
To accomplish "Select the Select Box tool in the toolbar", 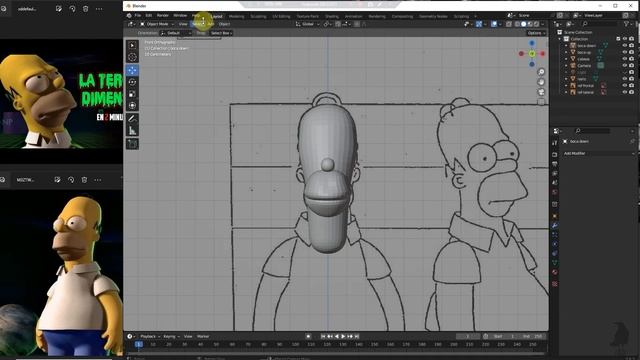I will [132, 45].
